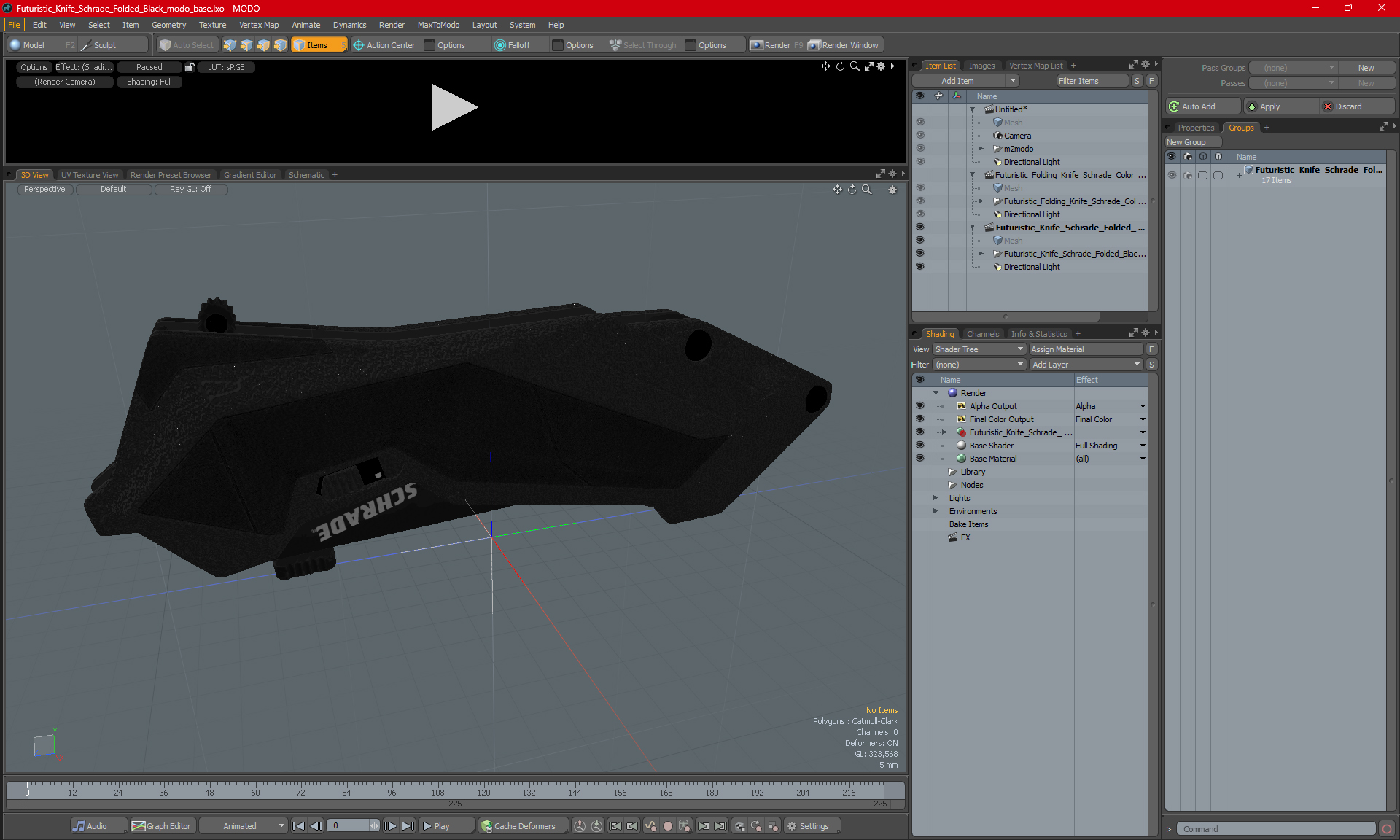Open the Render Window

pos(844,45)
